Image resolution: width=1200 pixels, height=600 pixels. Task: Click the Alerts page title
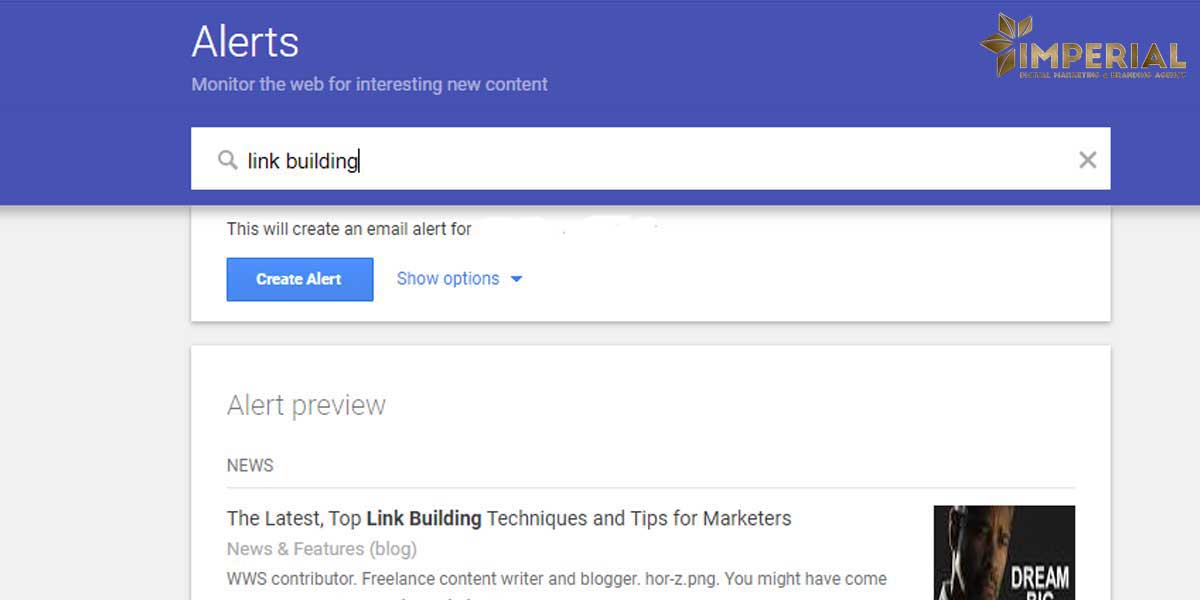point(245,42)
